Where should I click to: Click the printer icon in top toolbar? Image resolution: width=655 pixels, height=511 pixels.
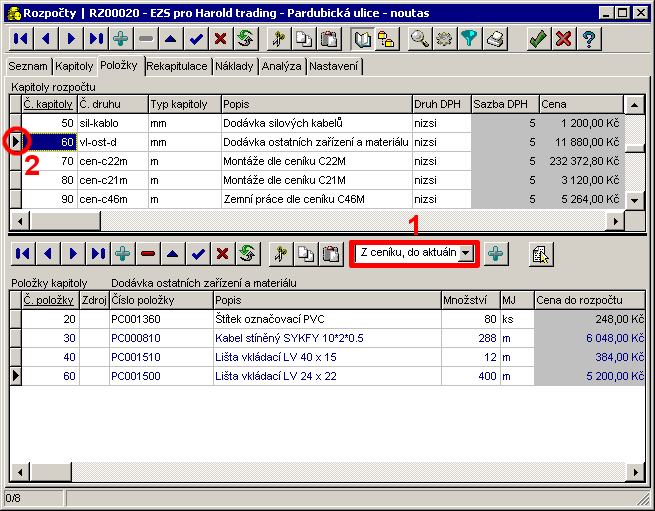point(495,39)
